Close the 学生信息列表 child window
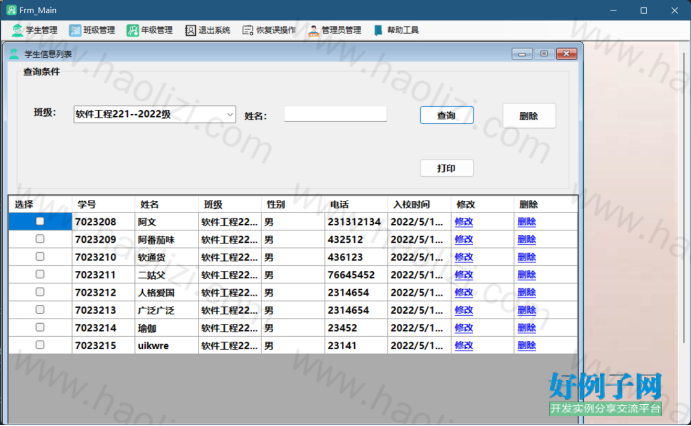The image size is (691, 426). (x=566, y=54)
